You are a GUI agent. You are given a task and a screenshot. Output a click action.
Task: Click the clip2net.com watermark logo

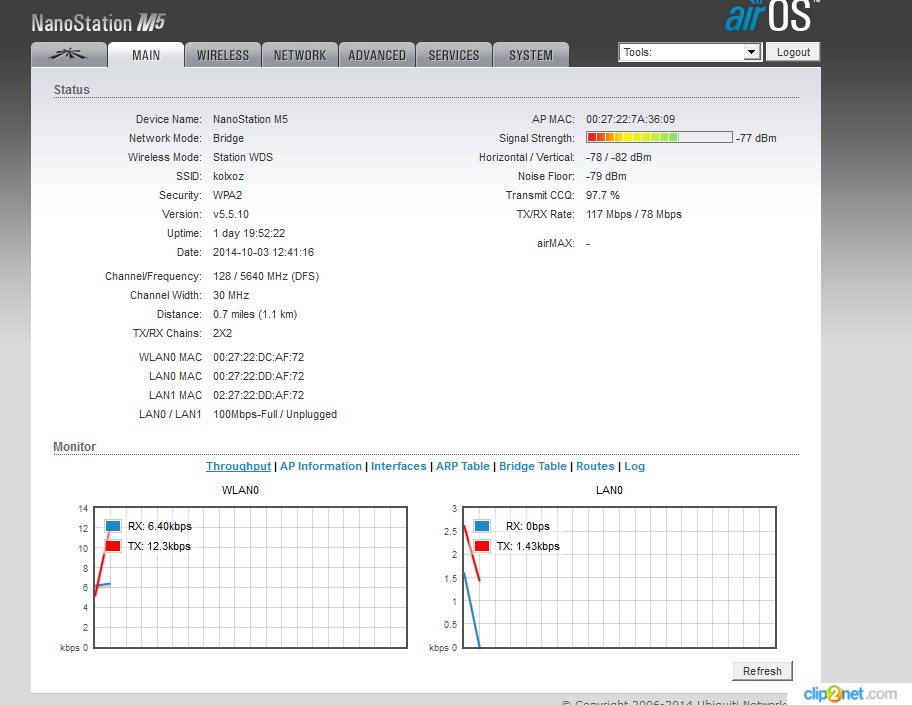tap(850, 693)
